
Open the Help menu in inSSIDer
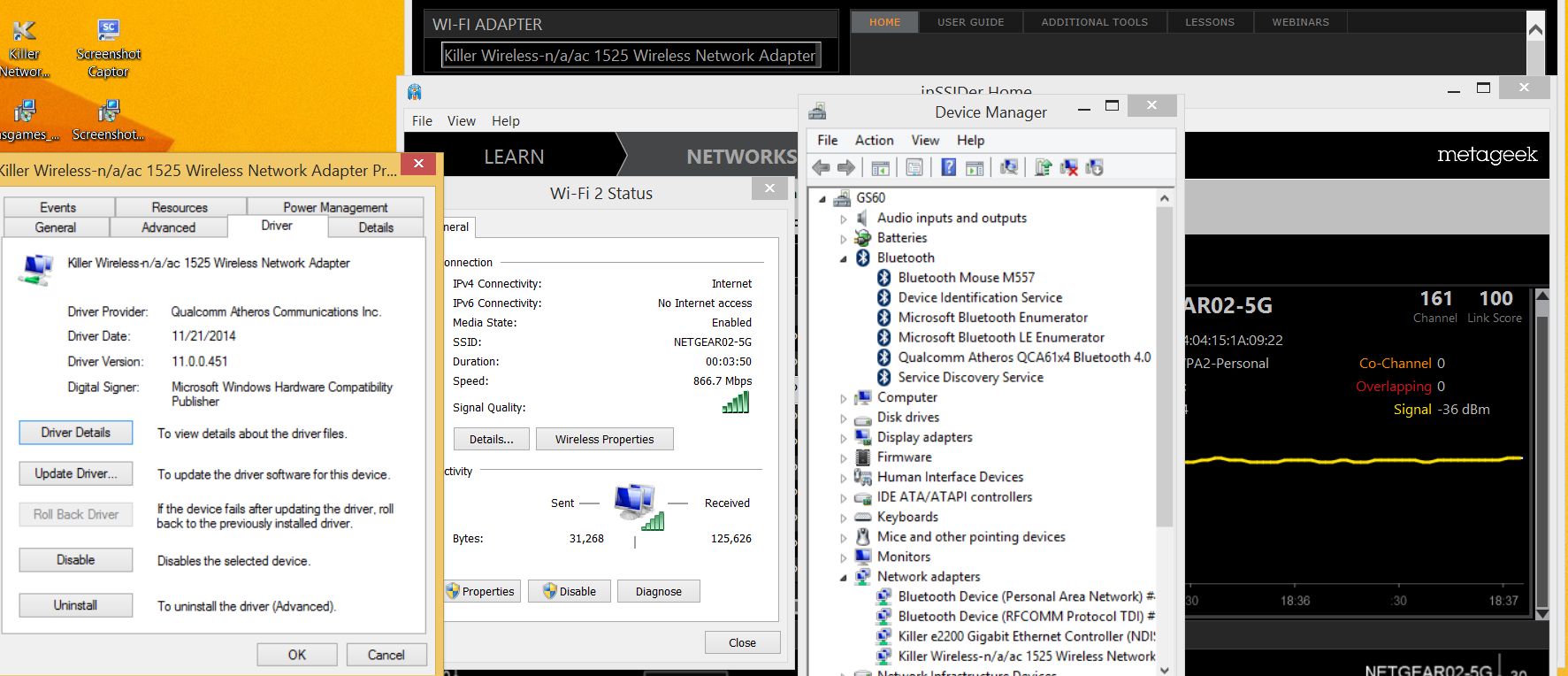click(x=506, y=121)
